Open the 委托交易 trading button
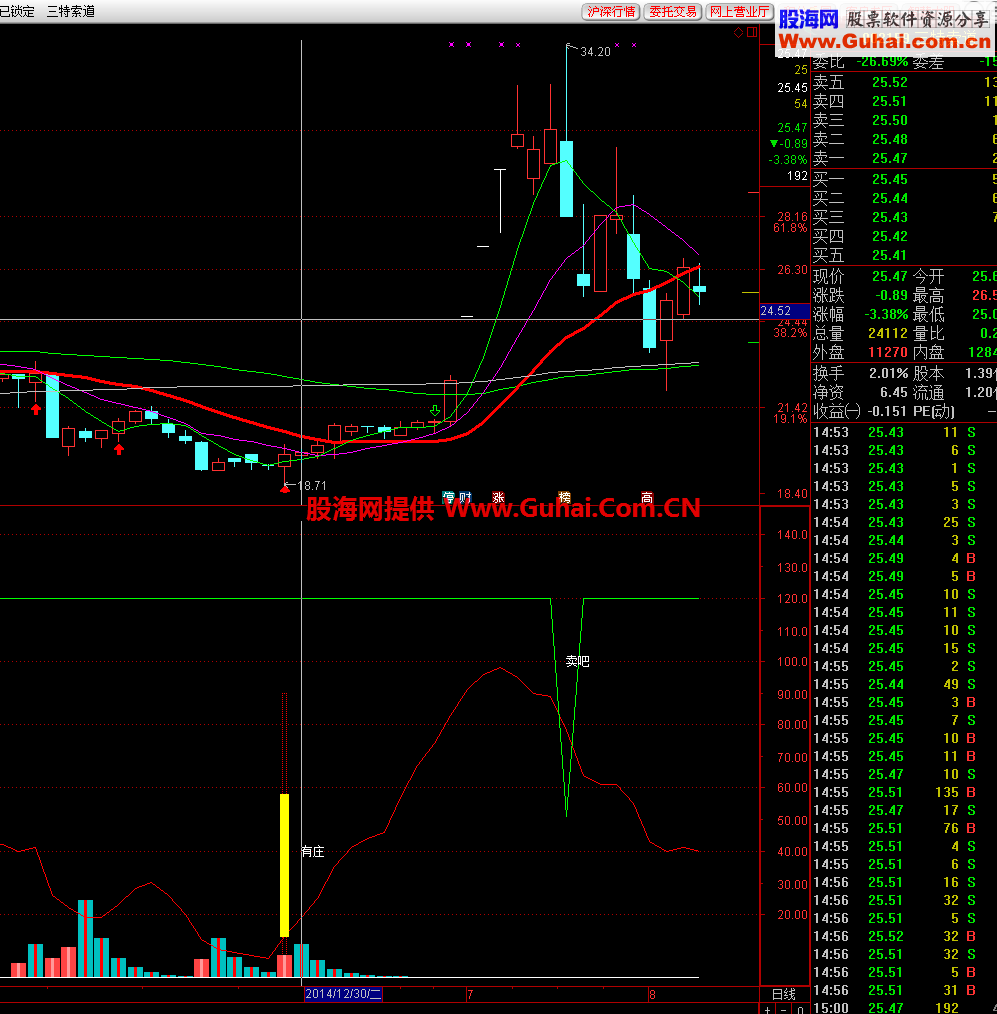This screenshot has height=1014, width=997. [673, 12]
